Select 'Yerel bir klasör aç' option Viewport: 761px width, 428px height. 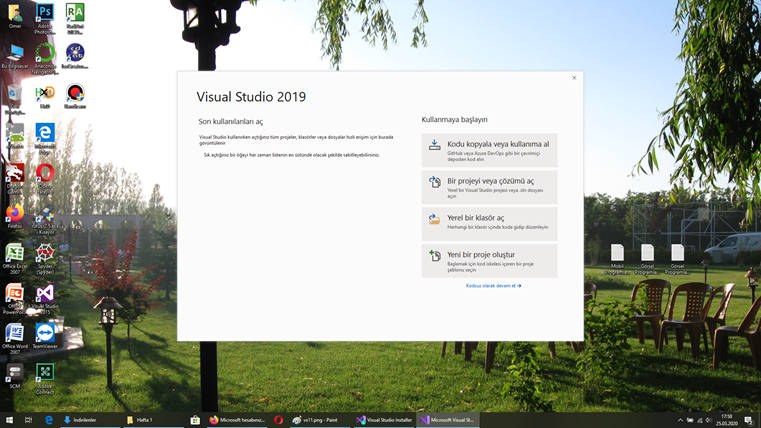point(489,223)
